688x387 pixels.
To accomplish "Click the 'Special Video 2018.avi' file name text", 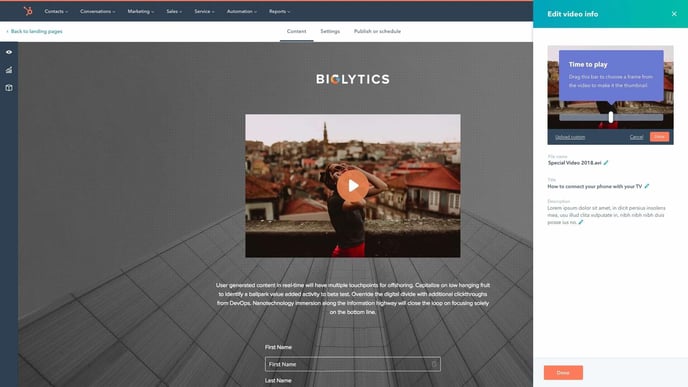I will point(574,163).
